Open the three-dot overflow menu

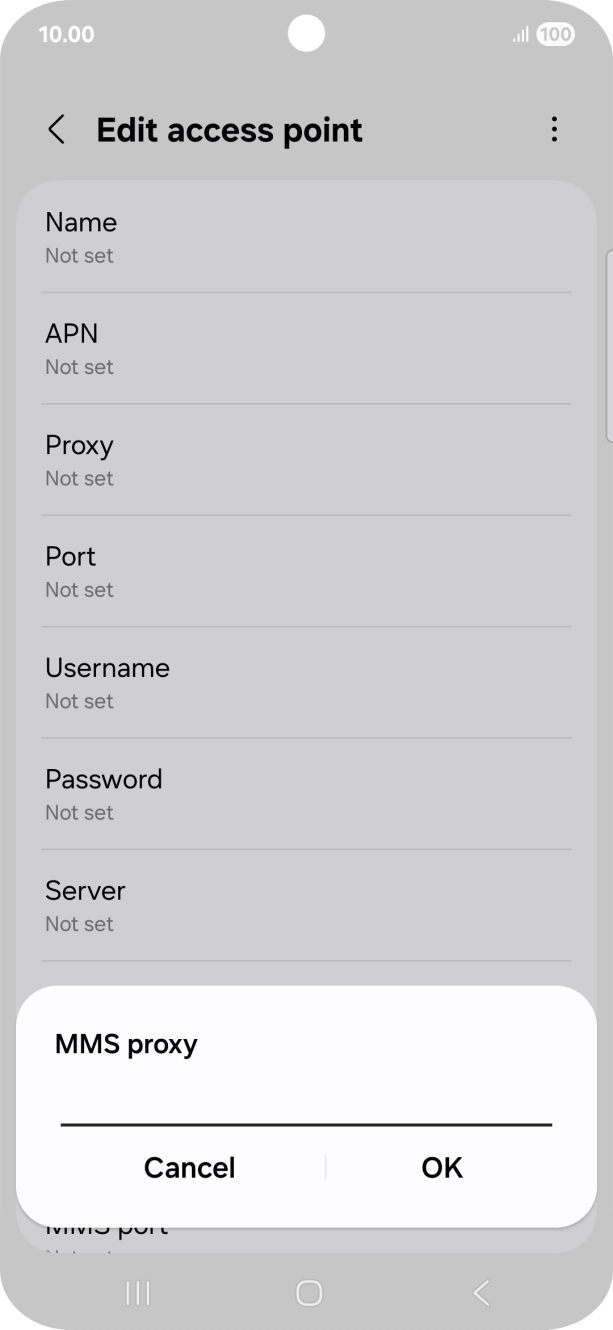554,130
